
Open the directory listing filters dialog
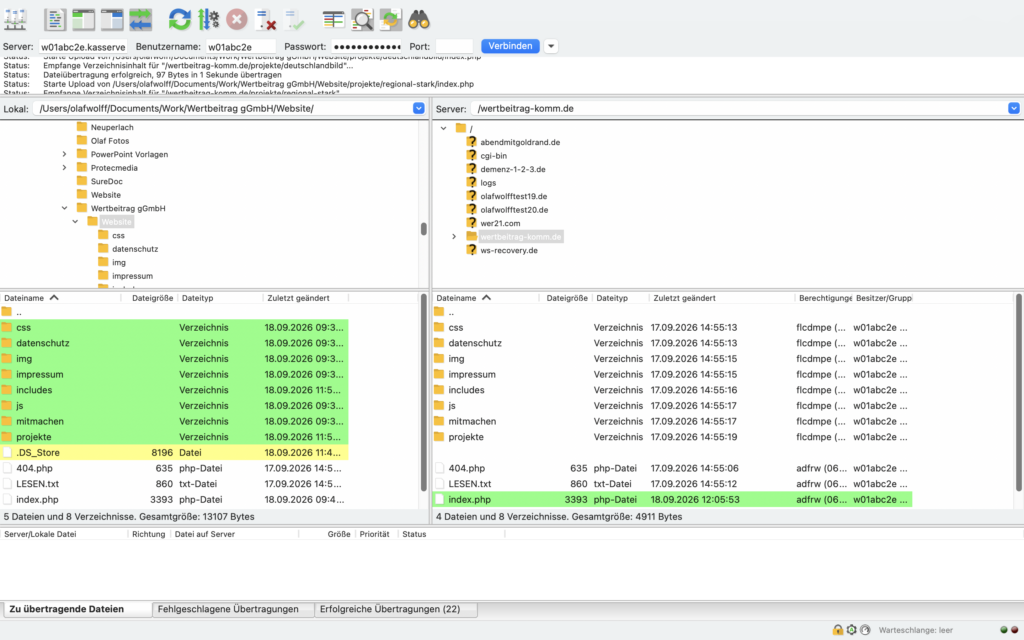[333, 20]
